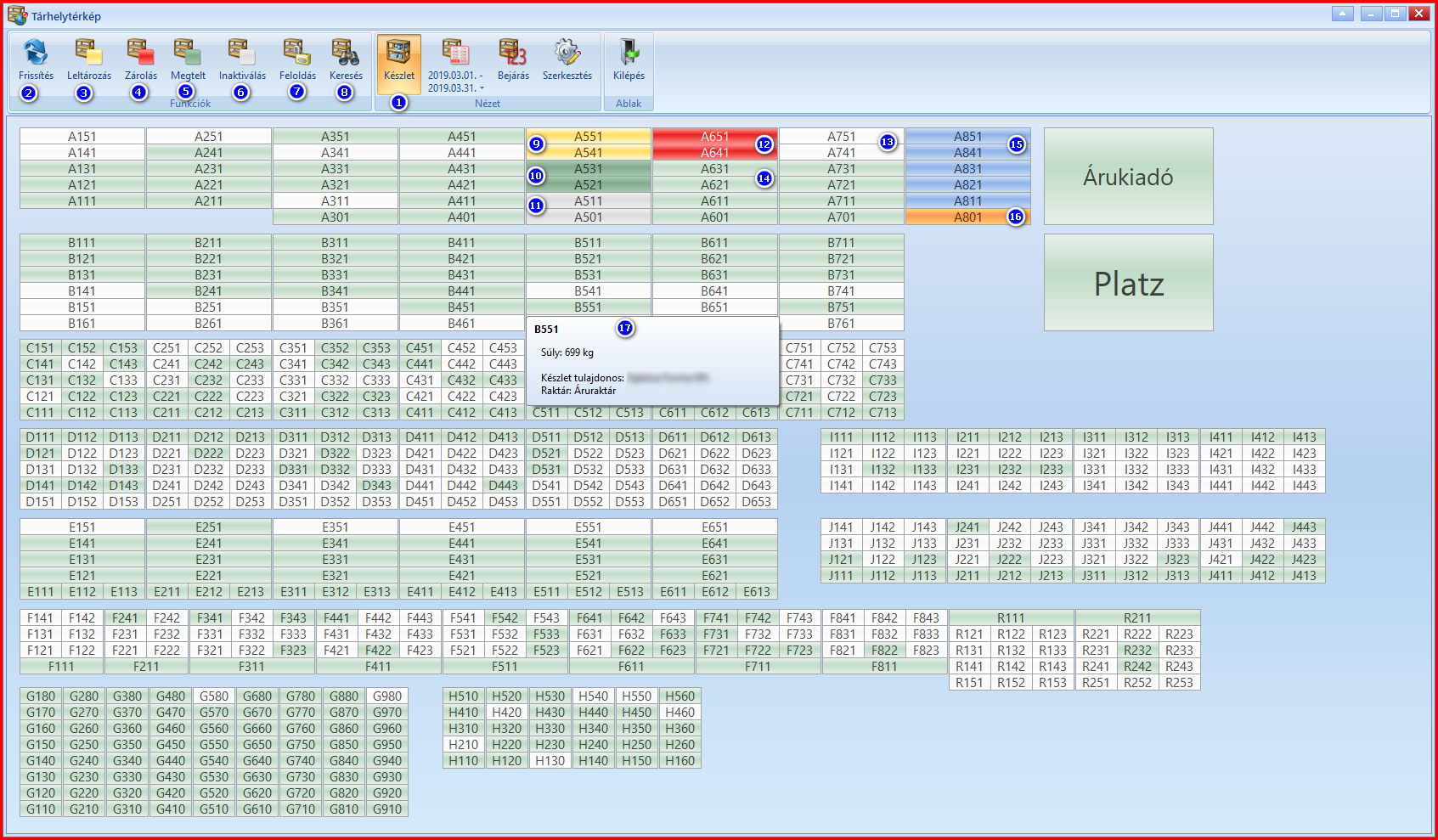Click storage cell H460
The width and height of the screenshot is (1438, 840).
[x=680, y=713]
